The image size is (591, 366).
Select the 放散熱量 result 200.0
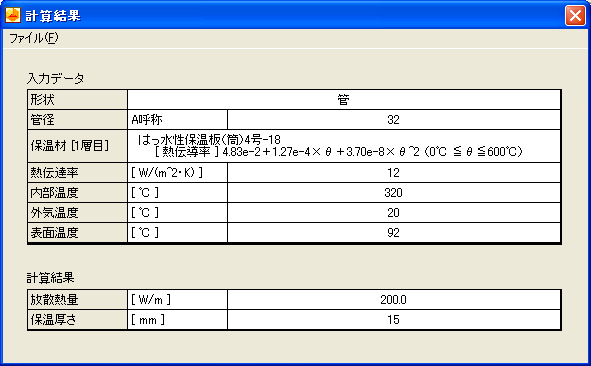pyautogui.click(x=394, y=300)
